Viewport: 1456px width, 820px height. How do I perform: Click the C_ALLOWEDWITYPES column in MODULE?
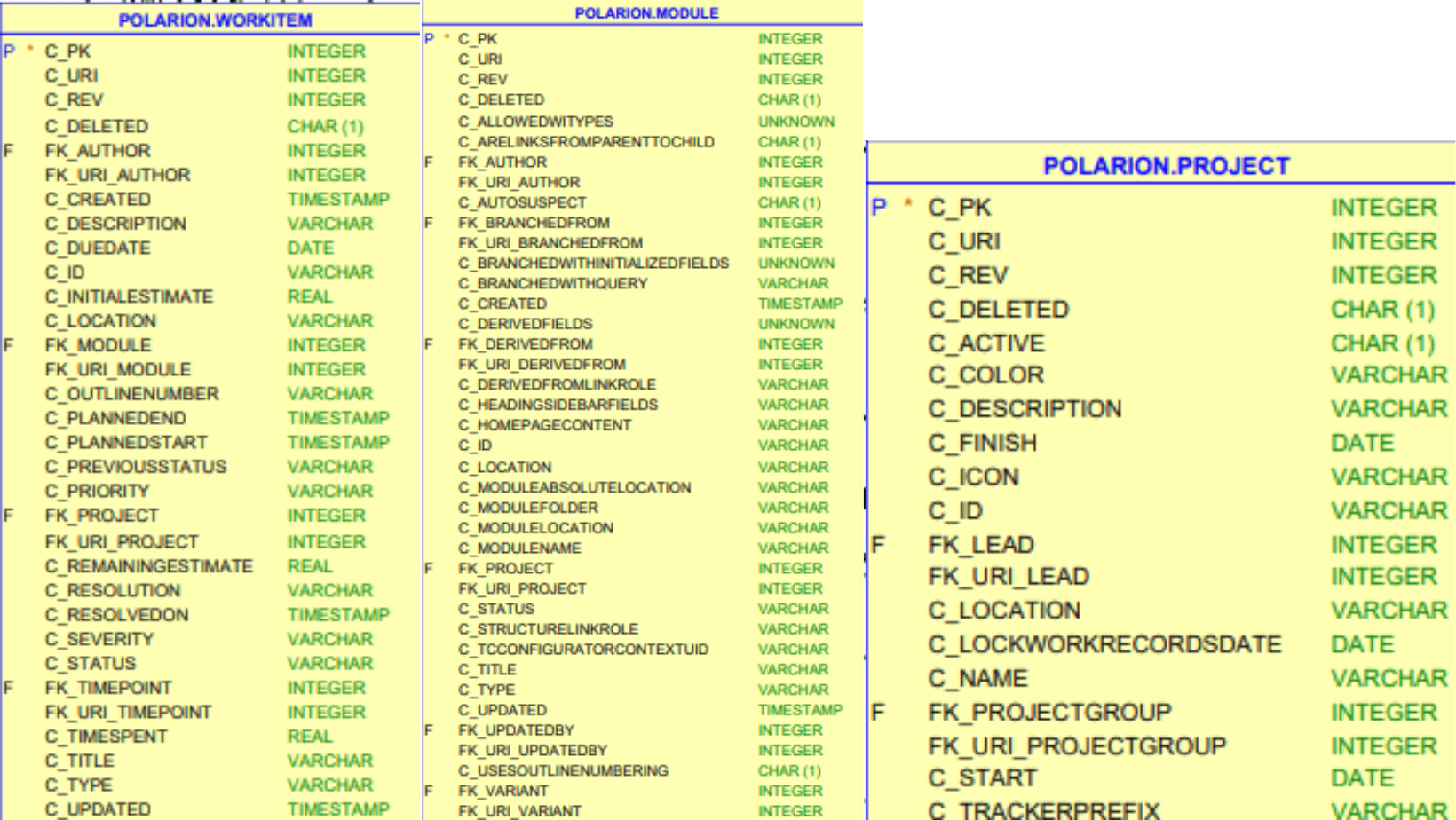[x=535, y=122]
